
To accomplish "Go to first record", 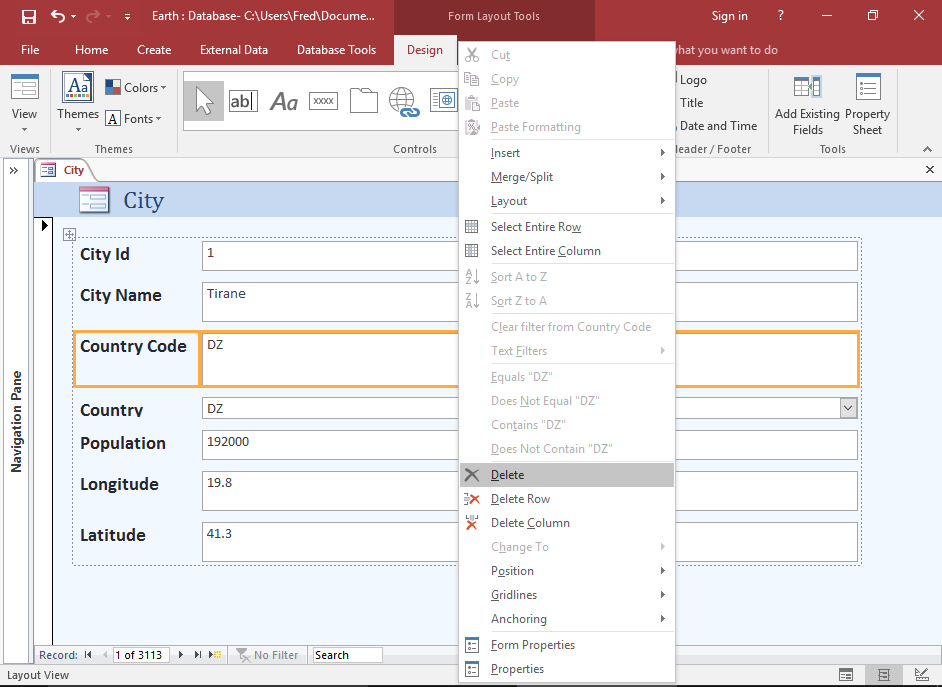I will click(88, 655).
